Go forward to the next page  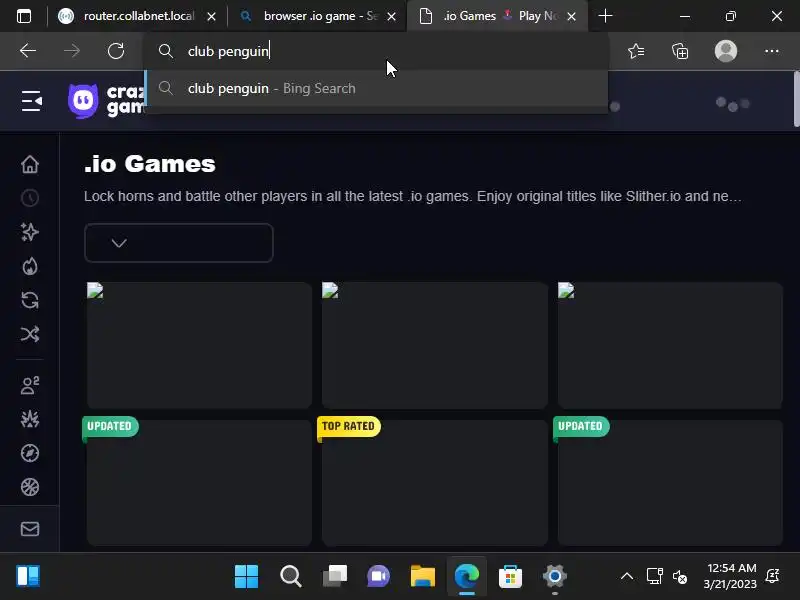(72, 51)
